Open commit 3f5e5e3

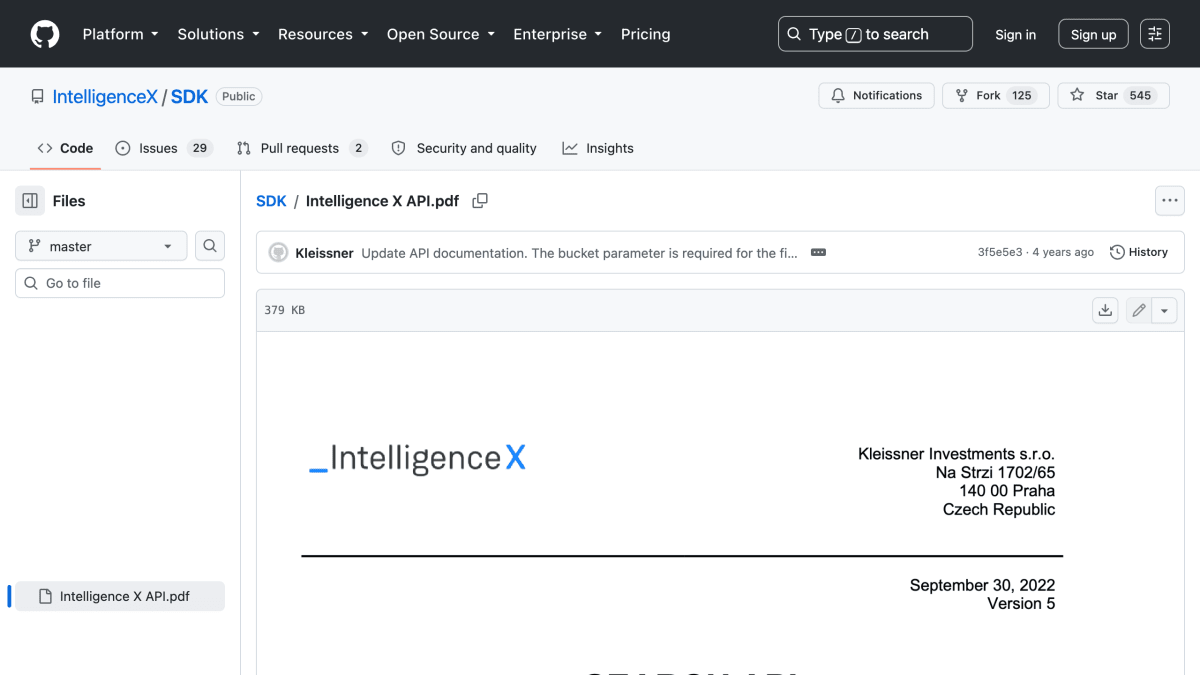pyautogui.click(x=1000, y=253)
